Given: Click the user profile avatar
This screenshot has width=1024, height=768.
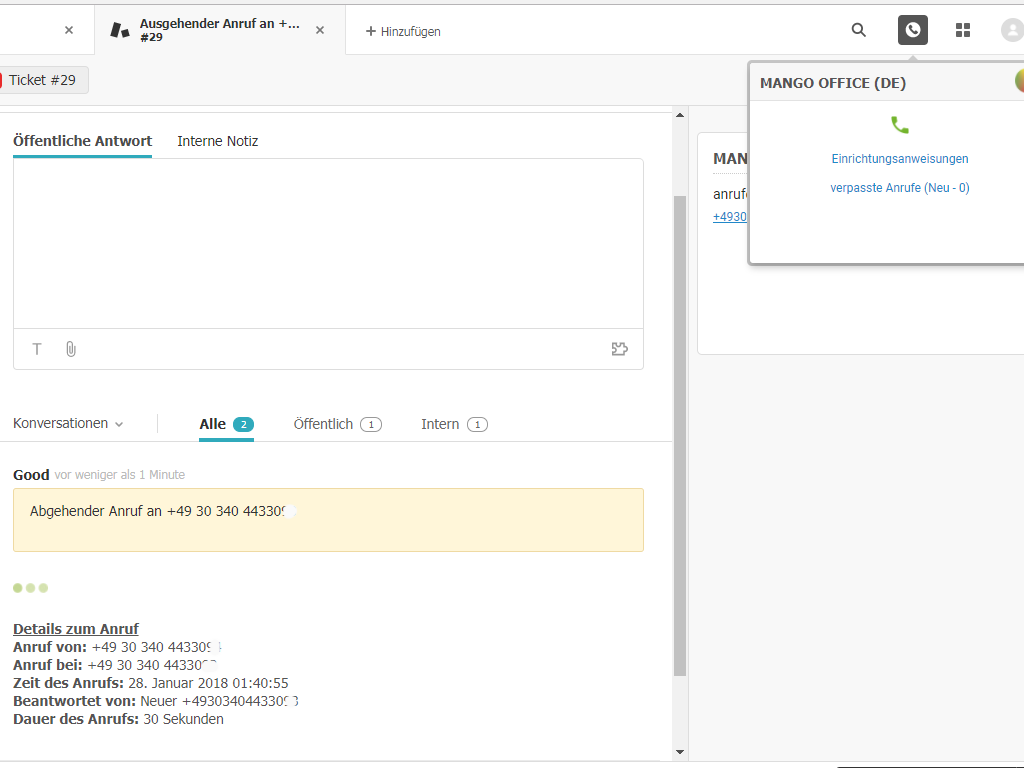Looking at the screenshot, I should [1012, 30].
